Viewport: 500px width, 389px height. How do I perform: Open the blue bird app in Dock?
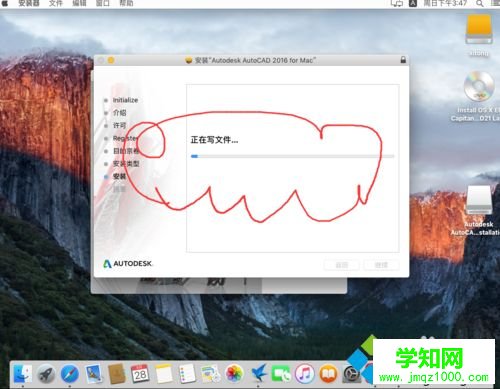(x=259, y=374)
